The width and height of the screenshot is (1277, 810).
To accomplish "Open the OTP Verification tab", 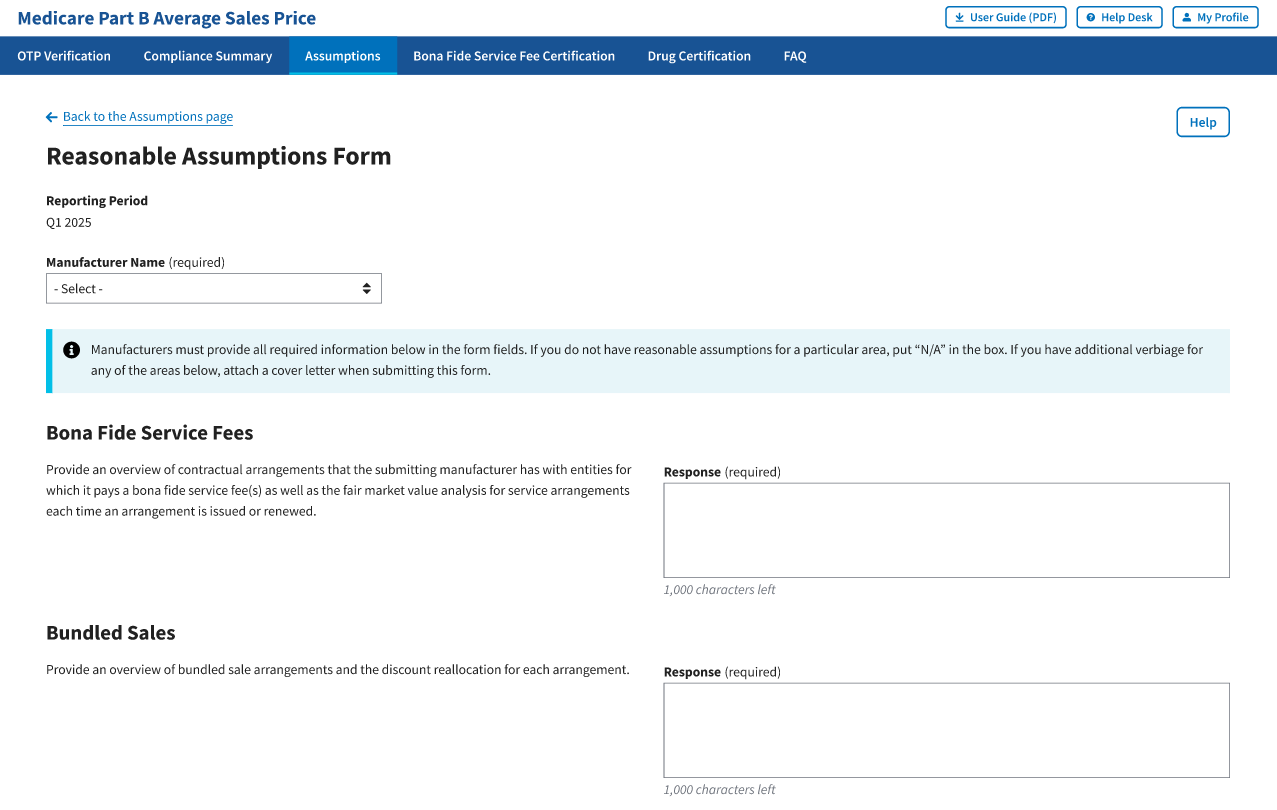I will click(x=64, y=56).
